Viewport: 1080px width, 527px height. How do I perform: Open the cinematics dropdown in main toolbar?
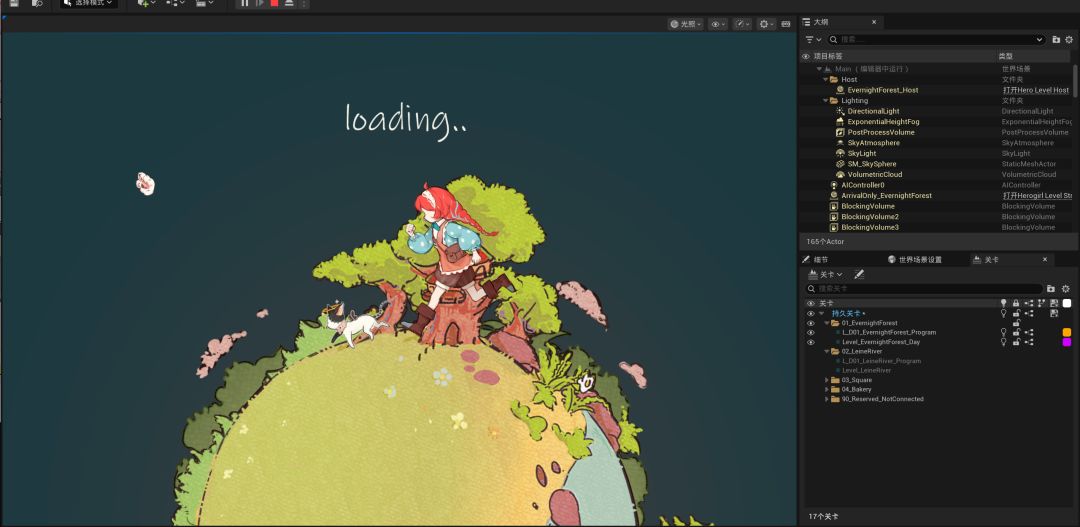[x=205, y=3]
